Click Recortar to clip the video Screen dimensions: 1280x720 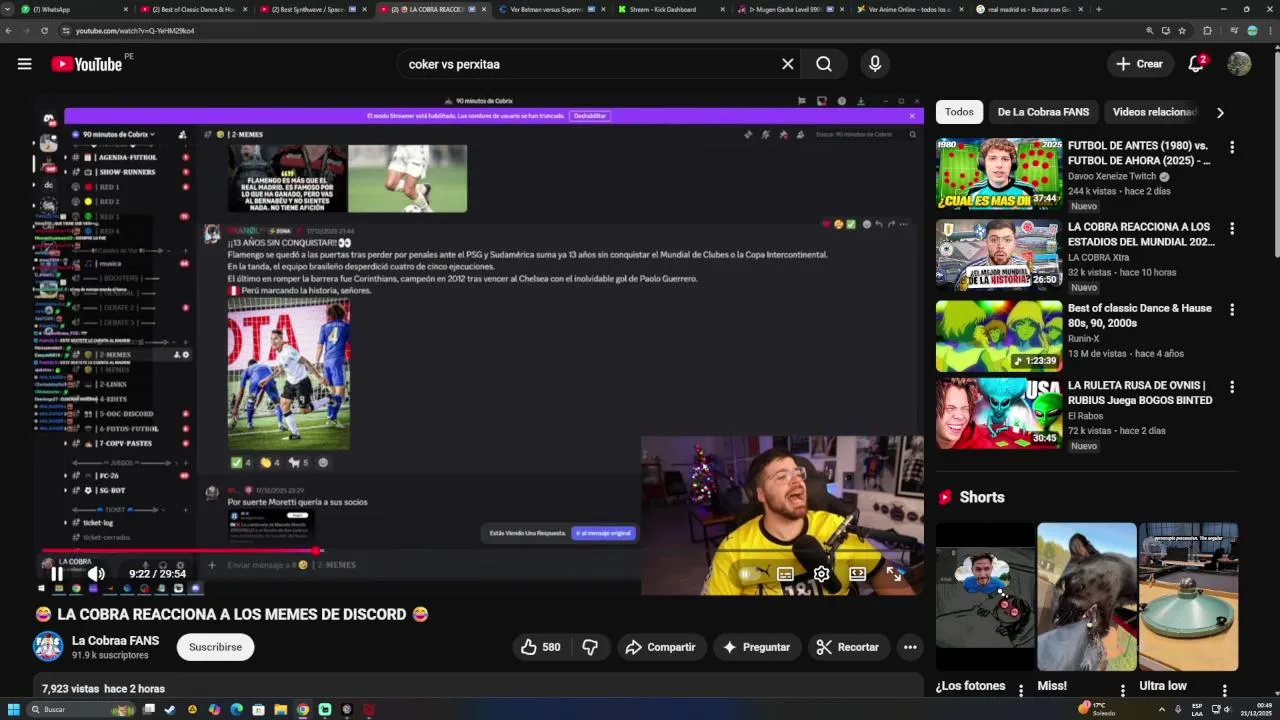[848, 647]
